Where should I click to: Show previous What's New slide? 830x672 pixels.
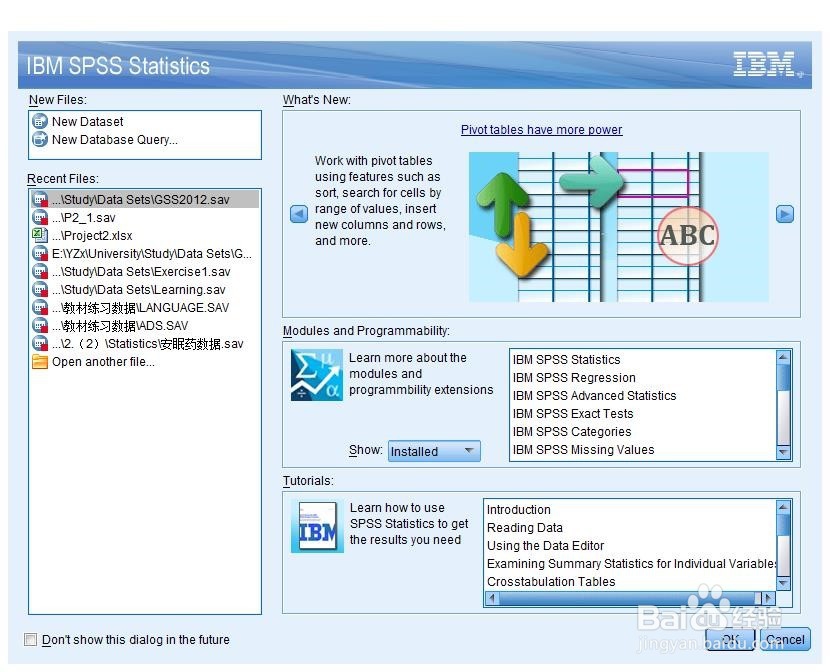point(299,214)
